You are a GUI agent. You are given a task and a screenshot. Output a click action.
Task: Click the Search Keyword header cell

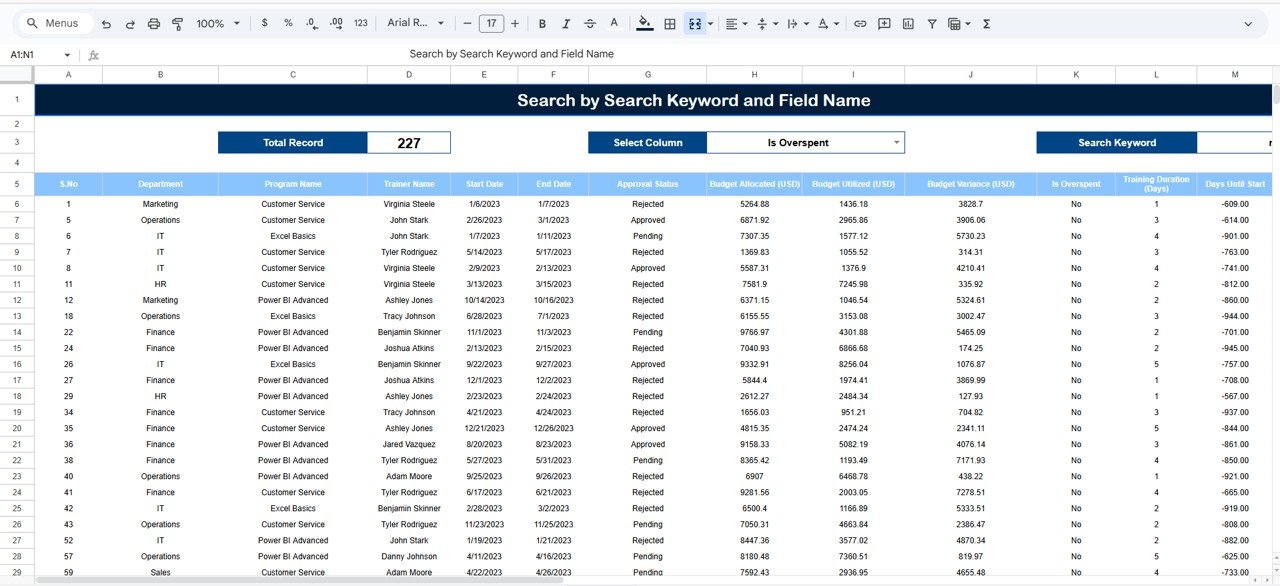[x=1116, y=142]
